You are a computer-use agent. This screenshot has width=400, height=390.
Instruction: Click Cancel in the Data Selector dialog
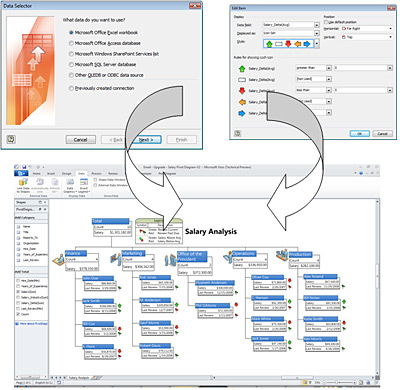point(80,140)
